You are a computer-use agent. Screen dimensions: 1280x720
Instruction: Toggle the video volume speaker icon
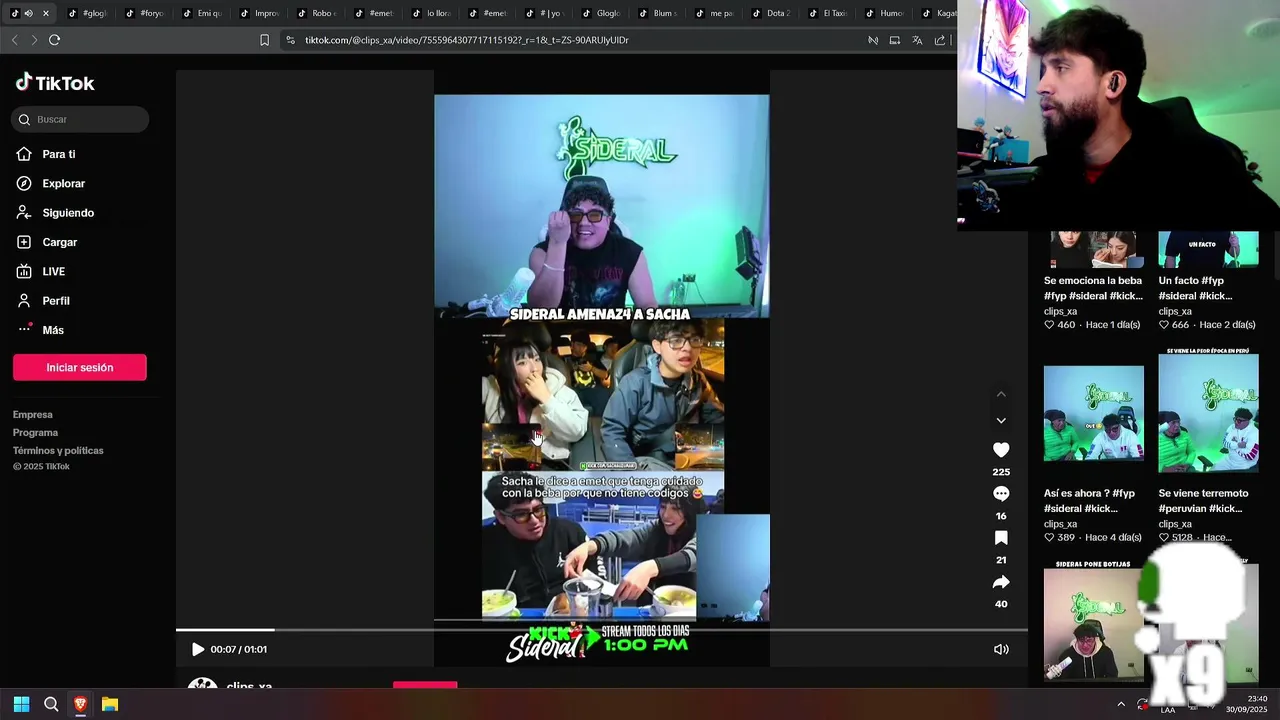1001,649
